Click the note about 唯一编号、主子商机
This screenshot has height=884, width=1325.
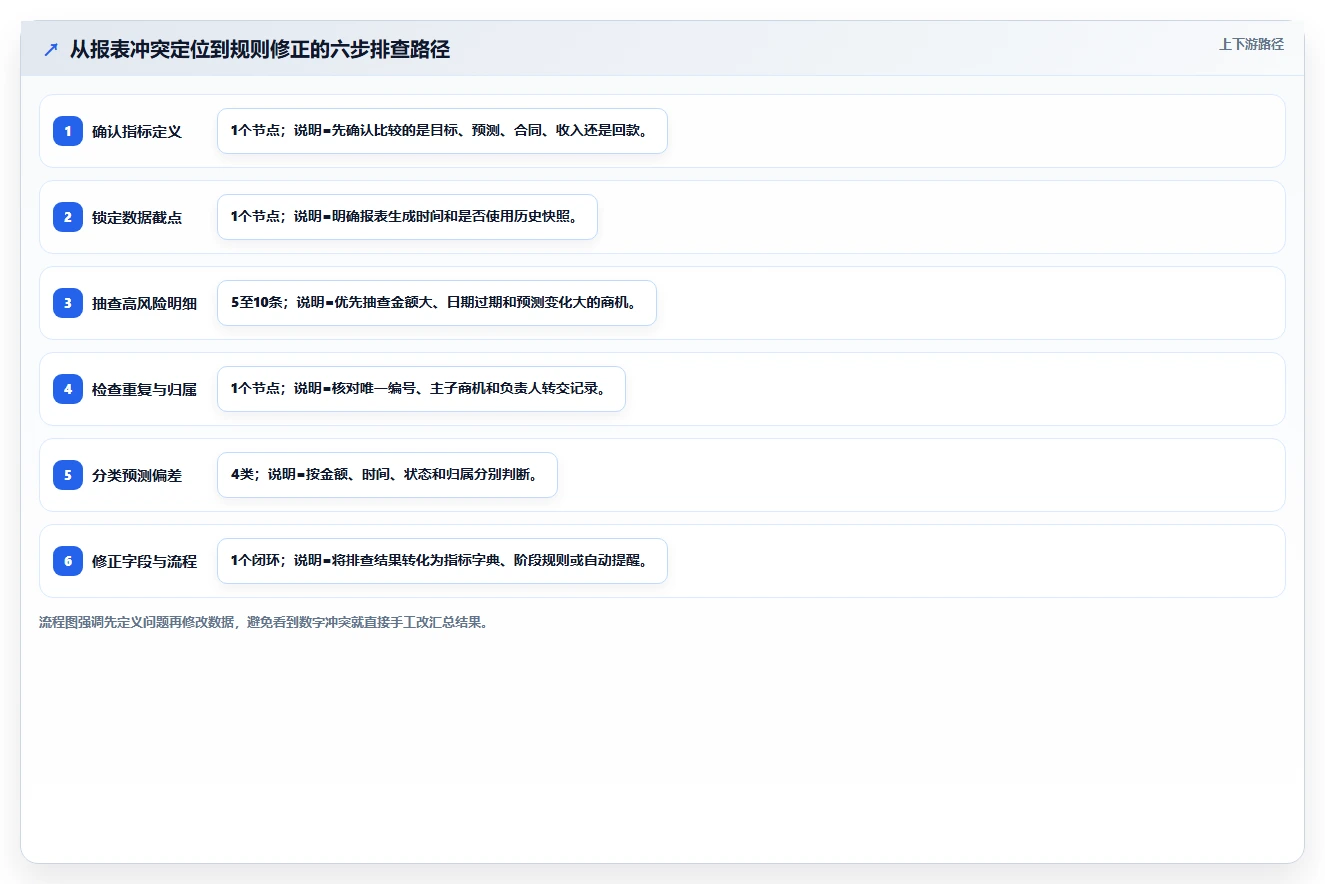421,389
